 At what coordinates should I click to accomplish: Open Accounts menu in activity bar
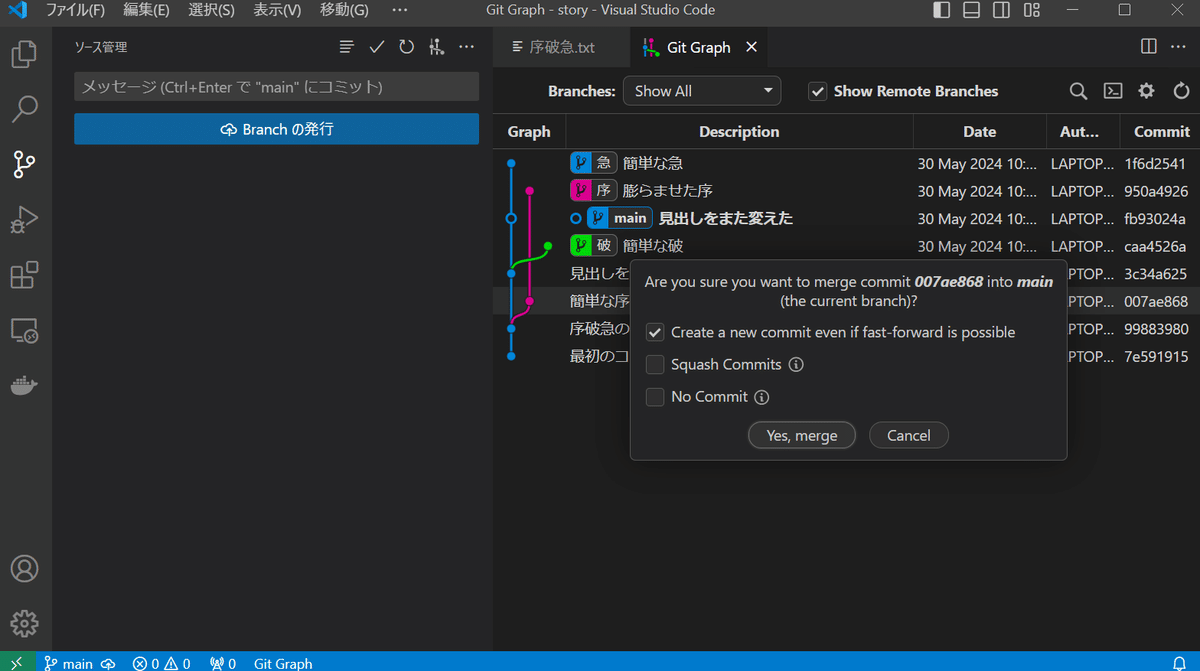point(25,569)
